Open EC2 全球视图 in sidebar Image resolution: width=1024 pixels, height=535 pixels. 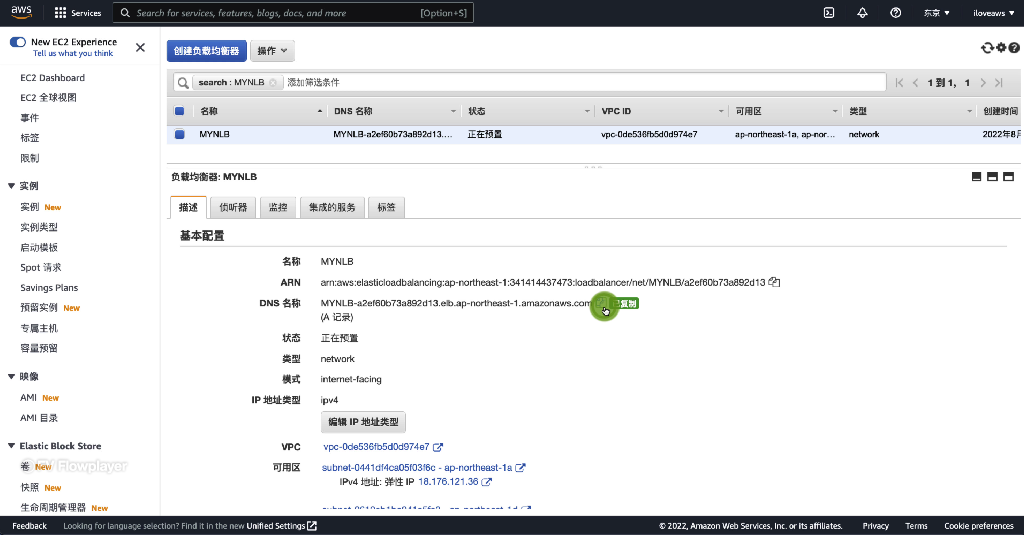(48, 97)
